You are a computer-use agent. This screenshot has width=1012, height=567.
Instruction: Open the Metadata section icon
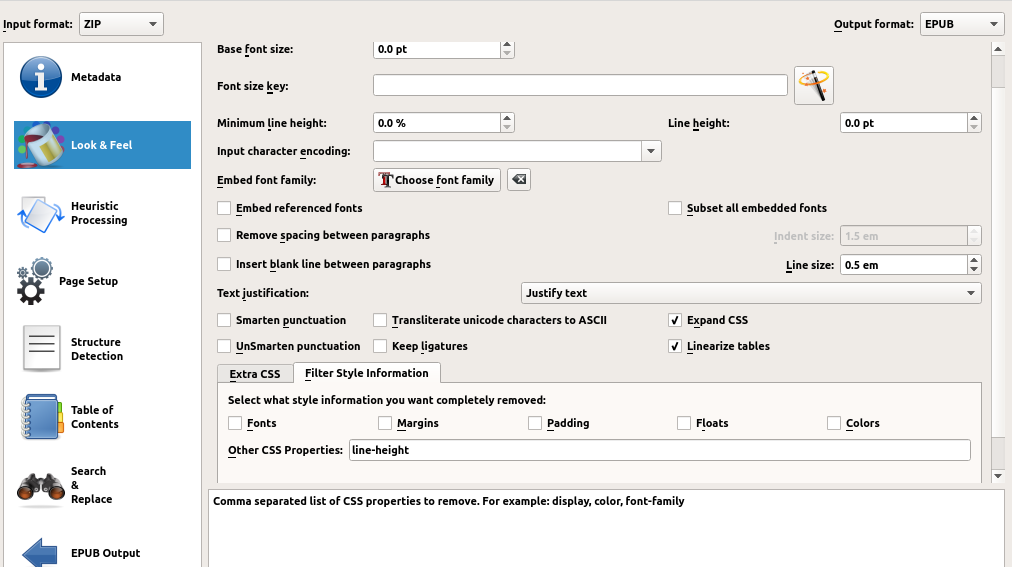(41, 77)
